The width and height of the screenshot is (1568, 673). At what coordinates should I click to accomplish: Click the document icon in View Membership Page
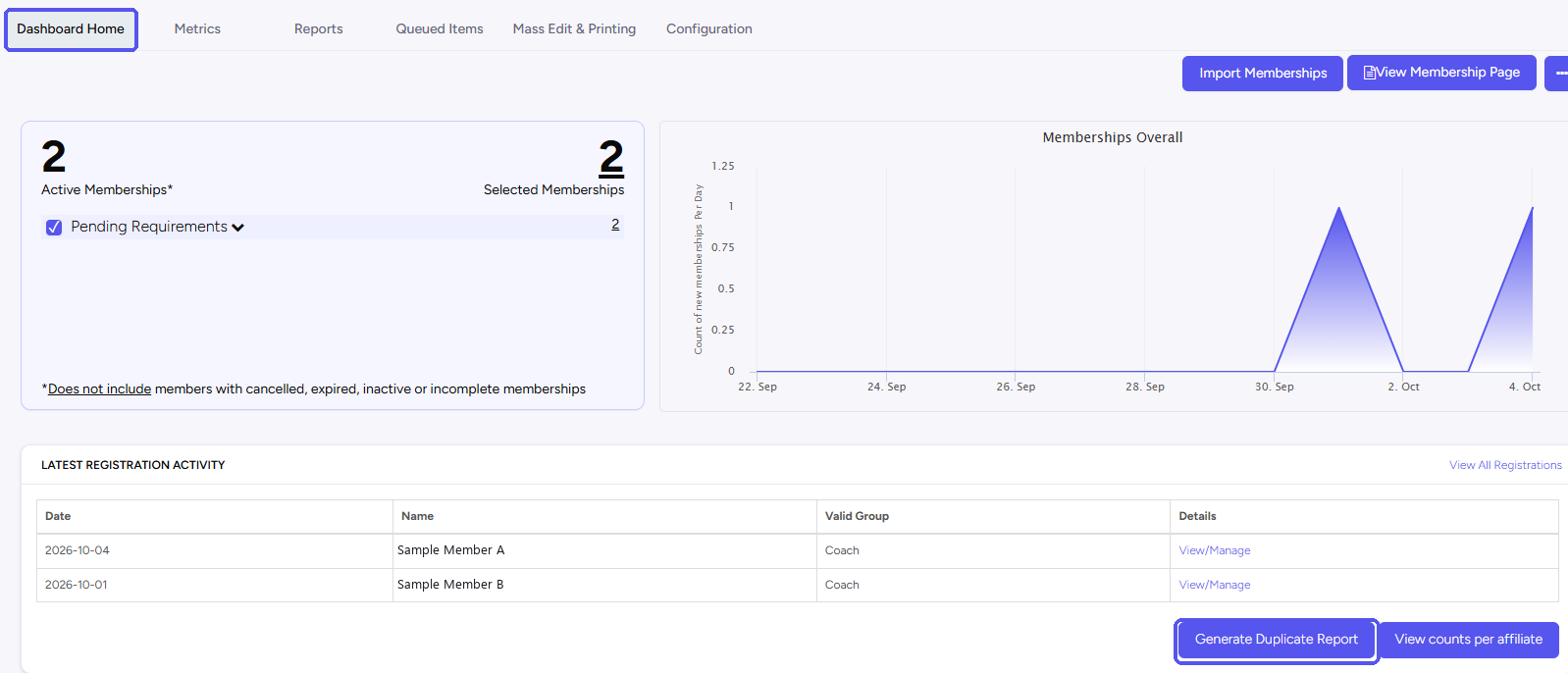click(x=1370, y=73)
